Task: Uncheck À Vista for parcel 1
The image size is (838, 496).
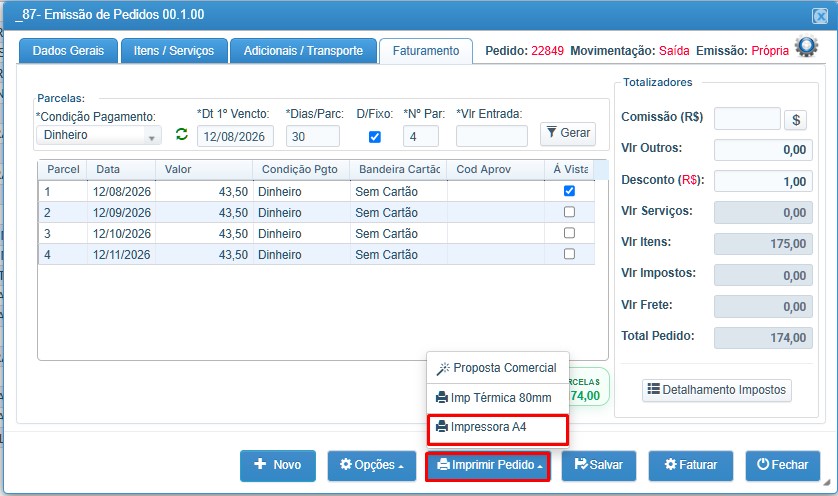Action: click(569, 191)
